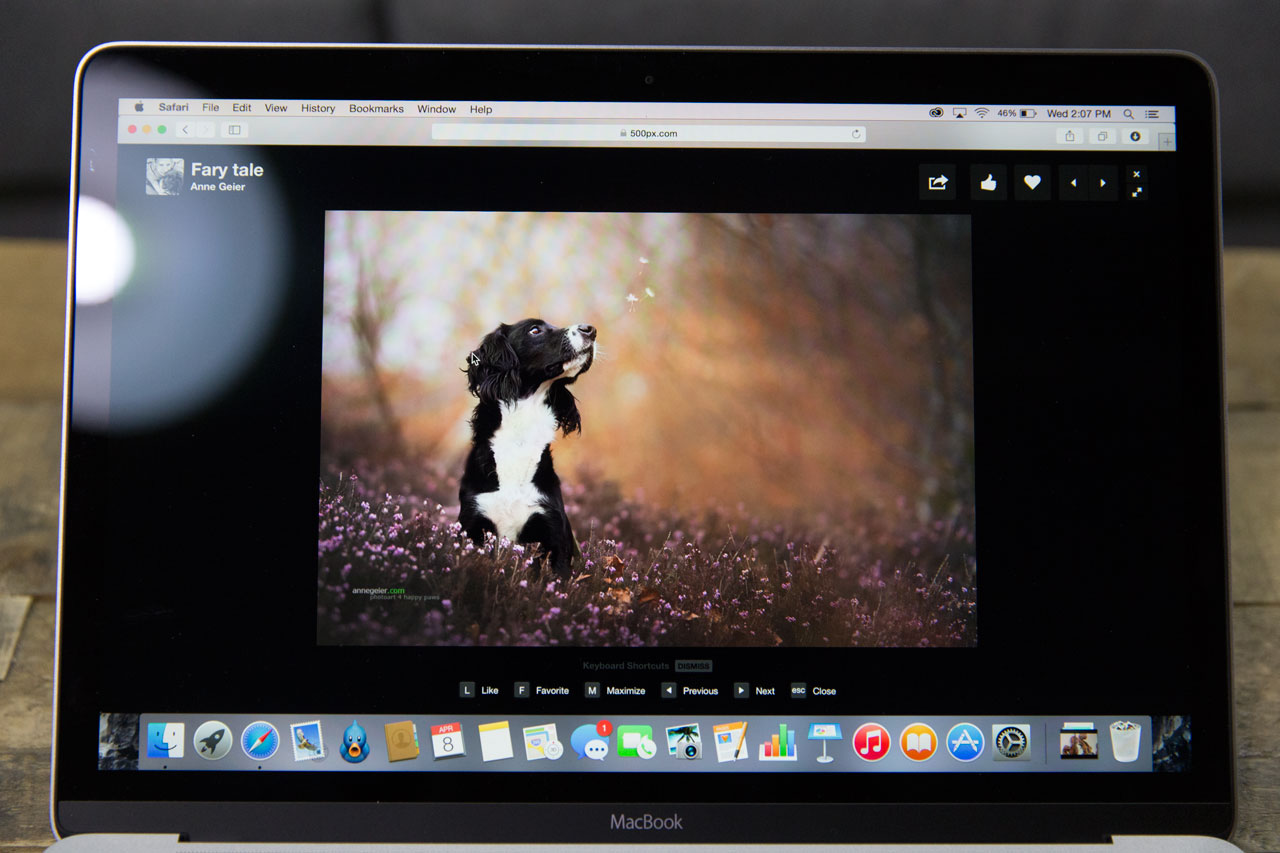Open Notification Center

1152,114
